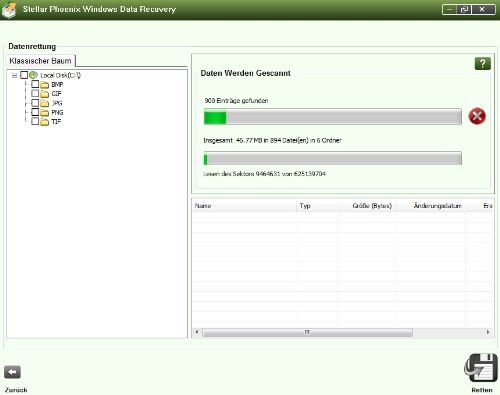Stop the scan with the red X icon
The height and width of the screenshot is (395, 500).
[477, 116]
